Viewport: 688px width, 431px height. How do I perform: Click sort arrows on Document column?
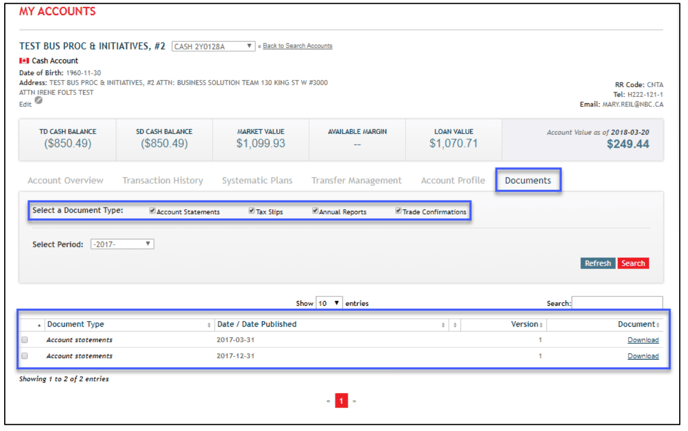657,325
